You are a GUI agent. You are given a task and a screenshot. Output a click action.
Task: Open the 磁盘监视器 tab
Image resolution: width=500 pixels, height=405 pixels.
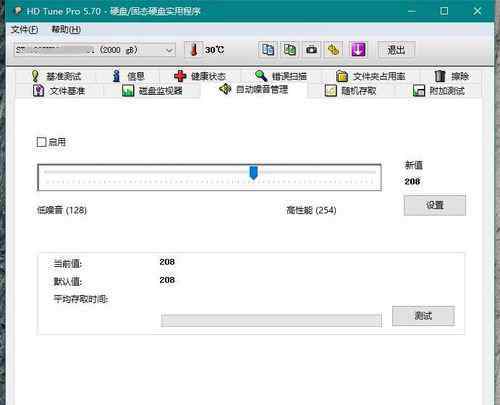point(152,91)
